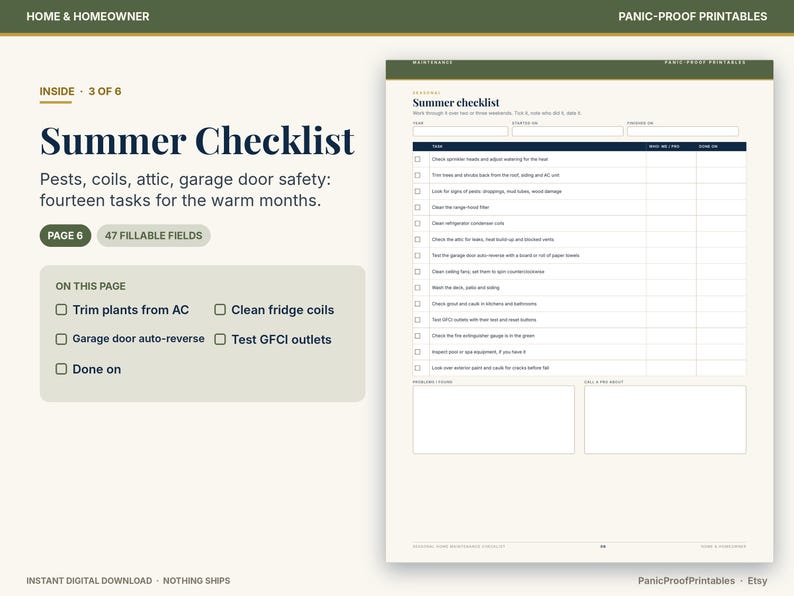The width and height of the screenshot is (794, 596).
Task: Tick checkbox for Check sprinkler heads task
Action: pyautogui.click(x=418, y=159)
